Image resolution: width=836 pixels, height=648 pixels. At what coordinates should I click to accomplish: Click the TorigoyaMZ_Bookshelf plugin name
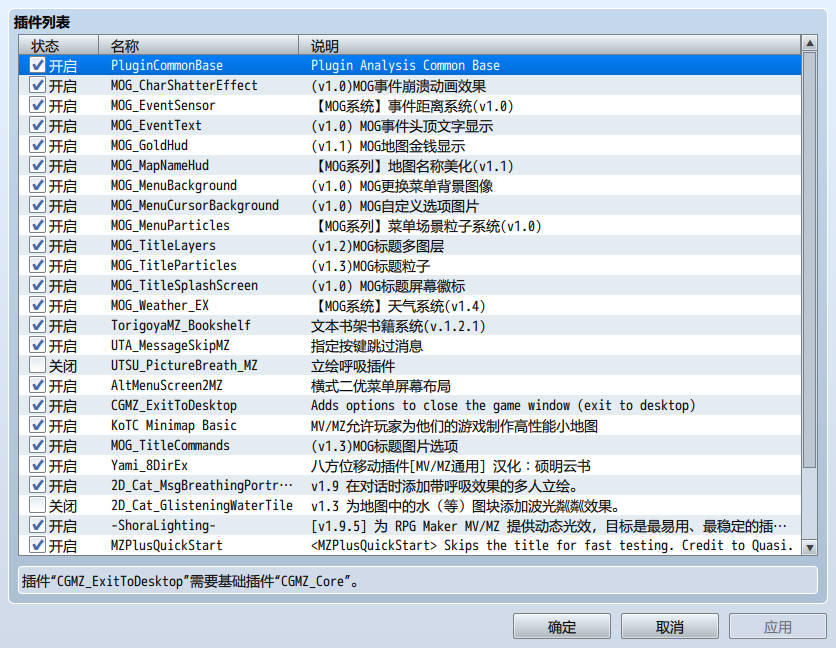click(181, 325)
